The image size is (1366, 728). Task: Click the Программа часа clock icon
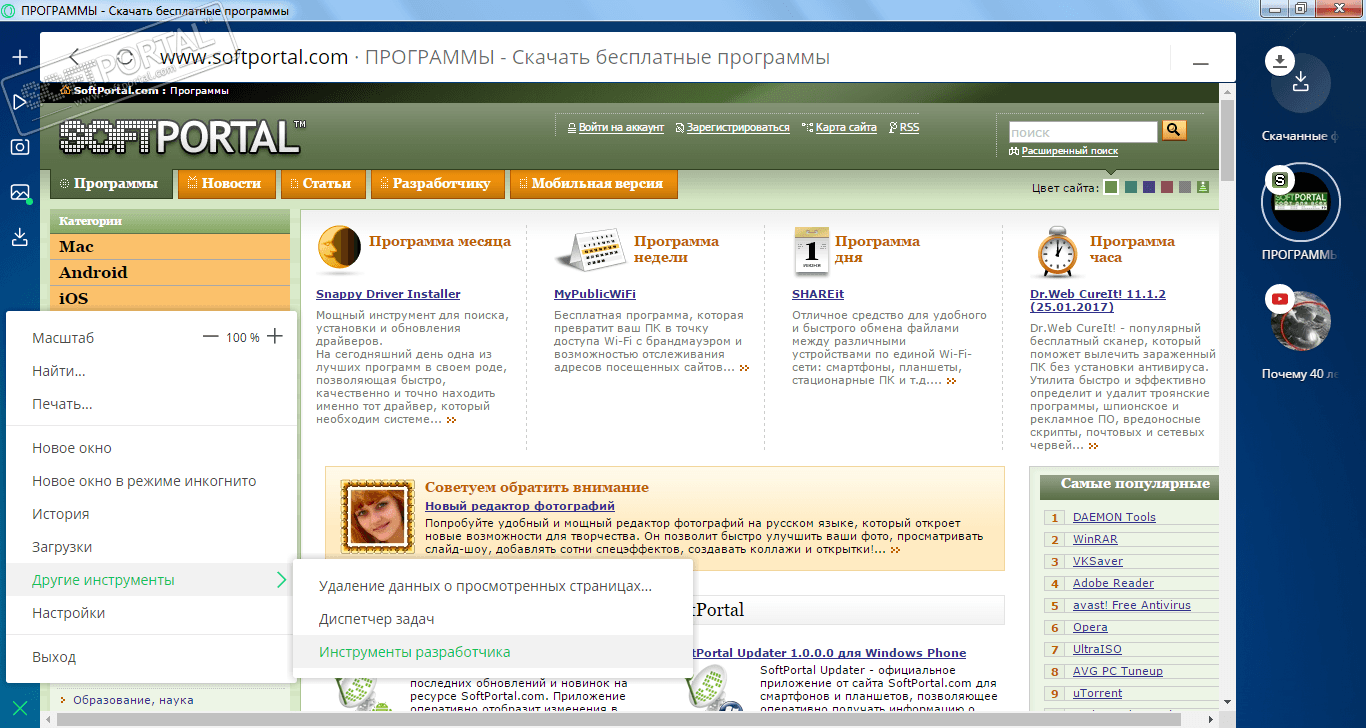click(x=1056, y=251)
